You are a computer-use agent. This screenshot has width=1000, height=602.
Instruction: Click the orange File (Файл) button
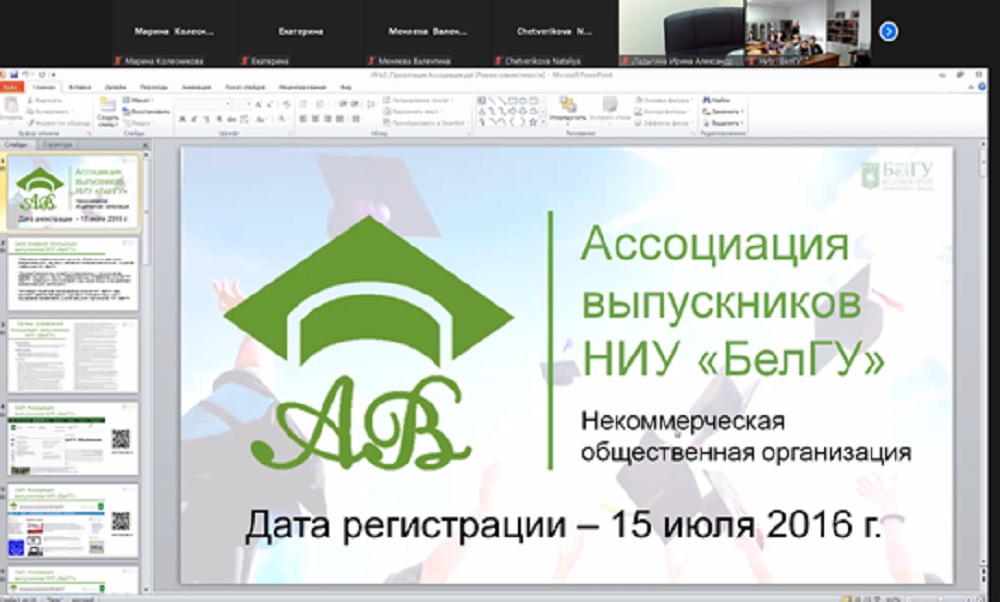click(x=13, y=87)
